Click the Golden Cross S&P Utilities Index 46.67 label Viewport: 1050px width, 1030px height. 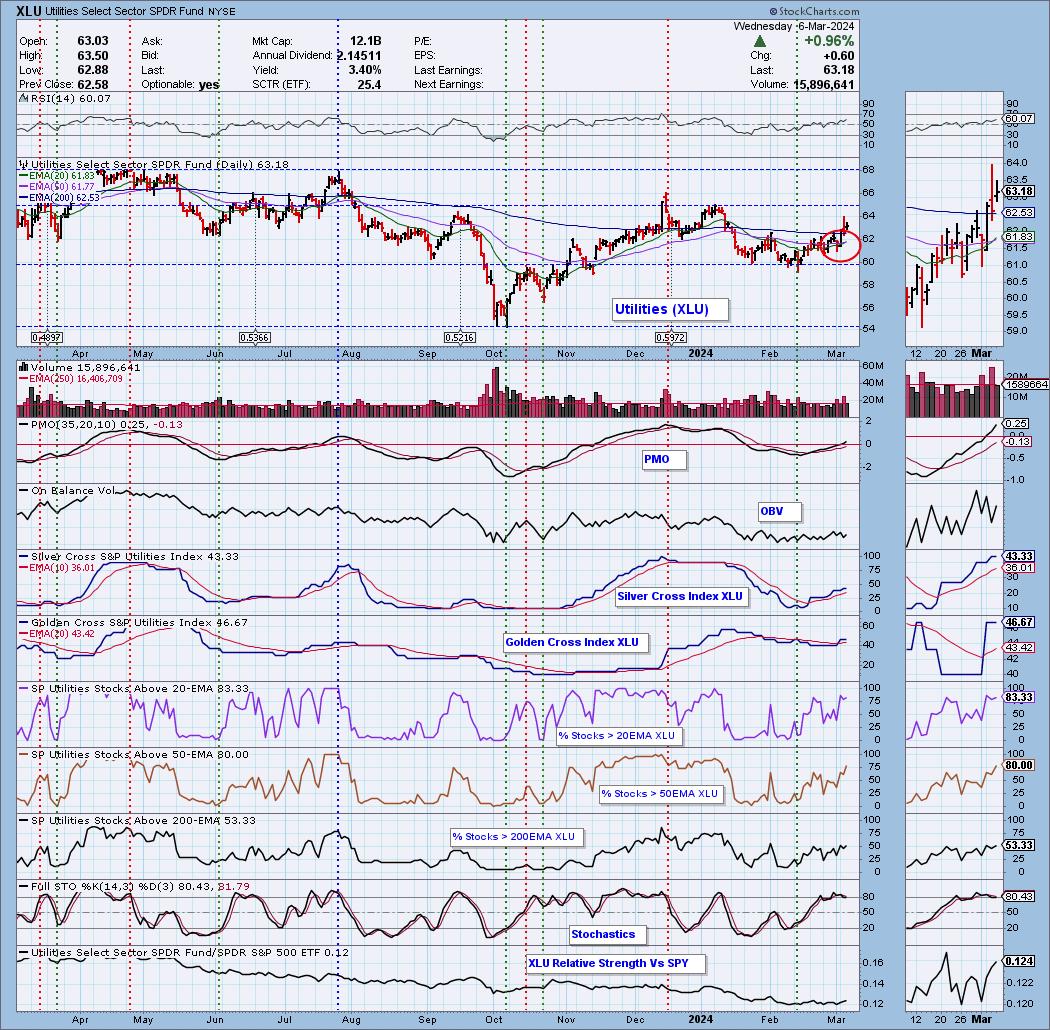click(x=133, y=622)
